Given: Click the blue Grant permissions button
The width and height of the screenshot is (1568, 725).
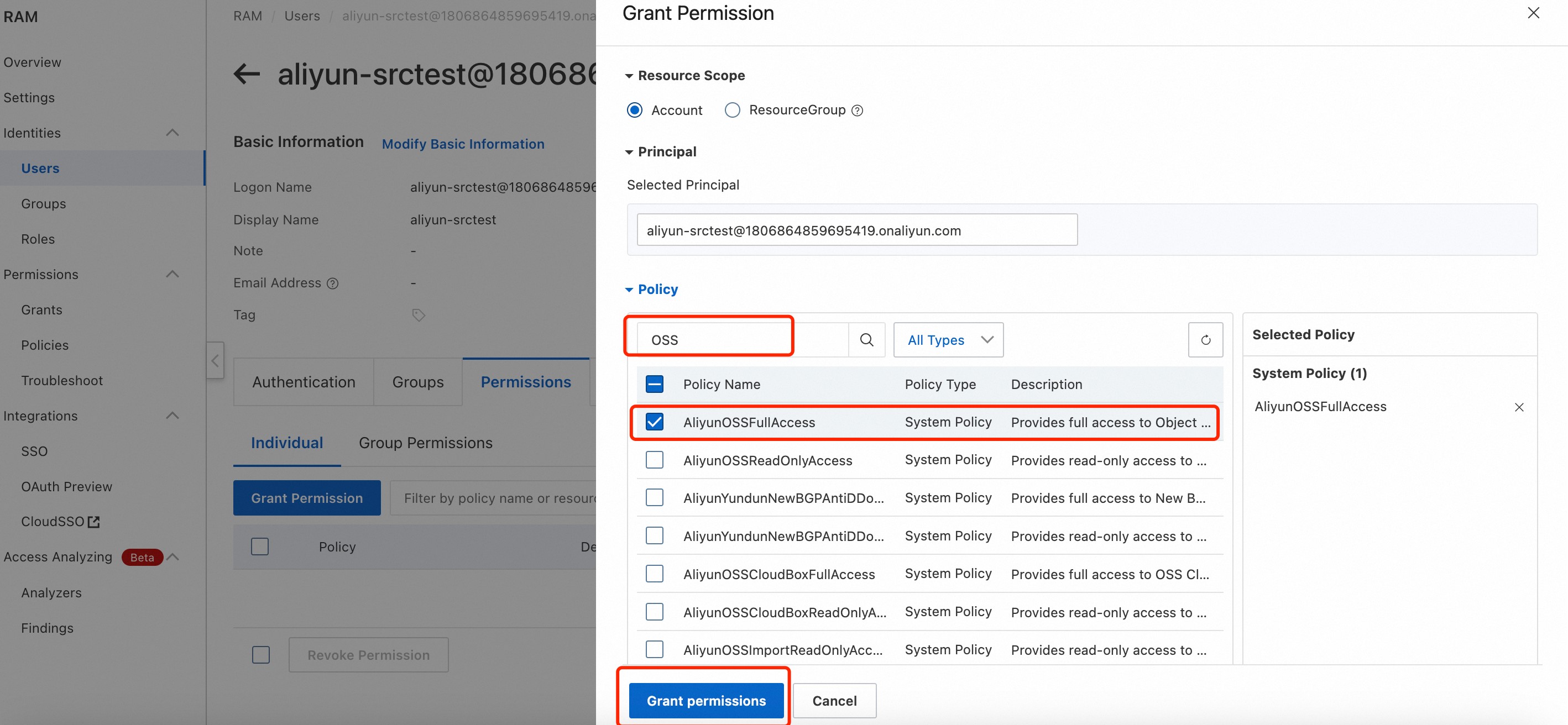Looking at the screenshot, I should click(706, 701).
